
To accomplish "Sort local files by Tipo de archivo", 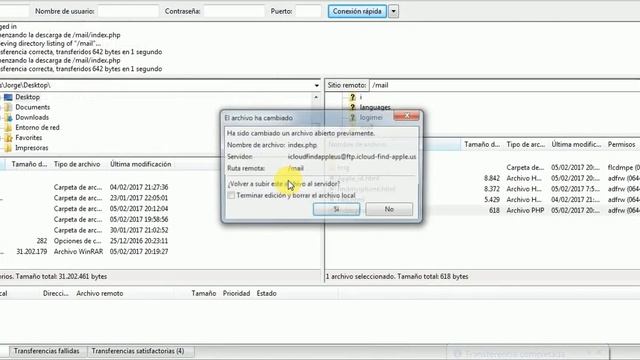I will 77,164.
